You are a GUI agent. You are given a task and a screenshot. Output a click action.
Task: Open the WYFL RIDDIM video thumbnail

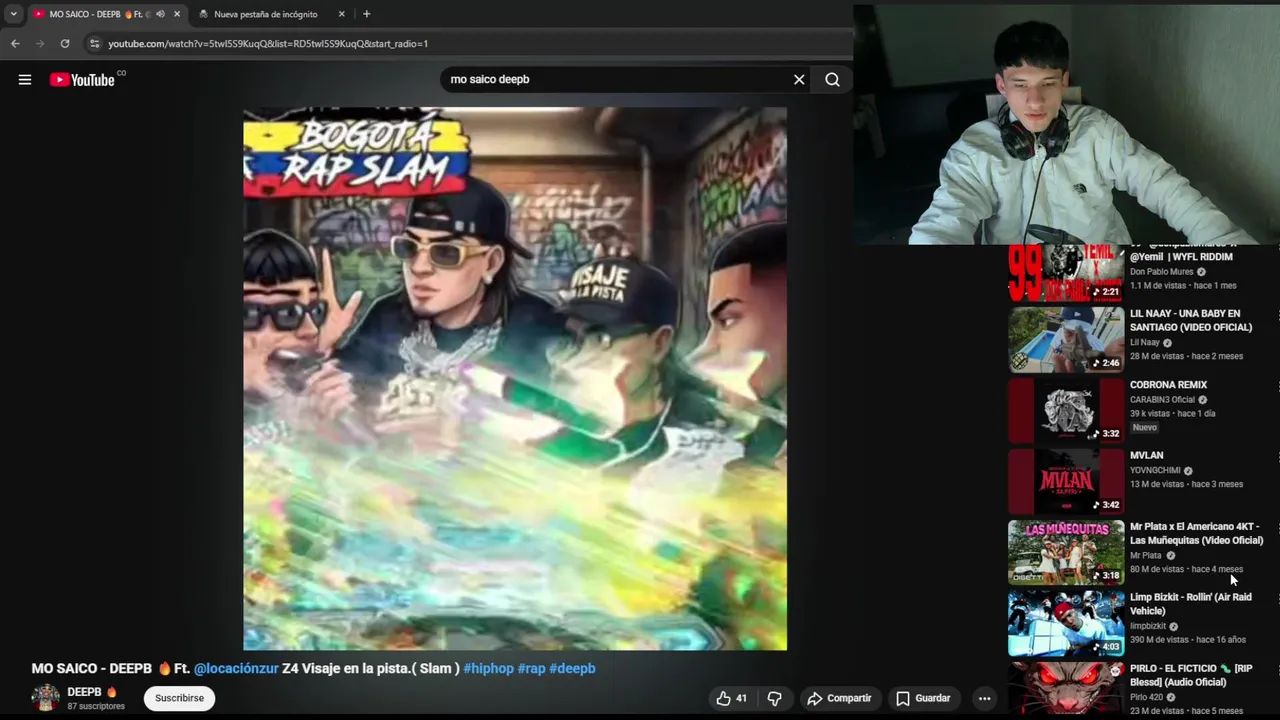1066,272
